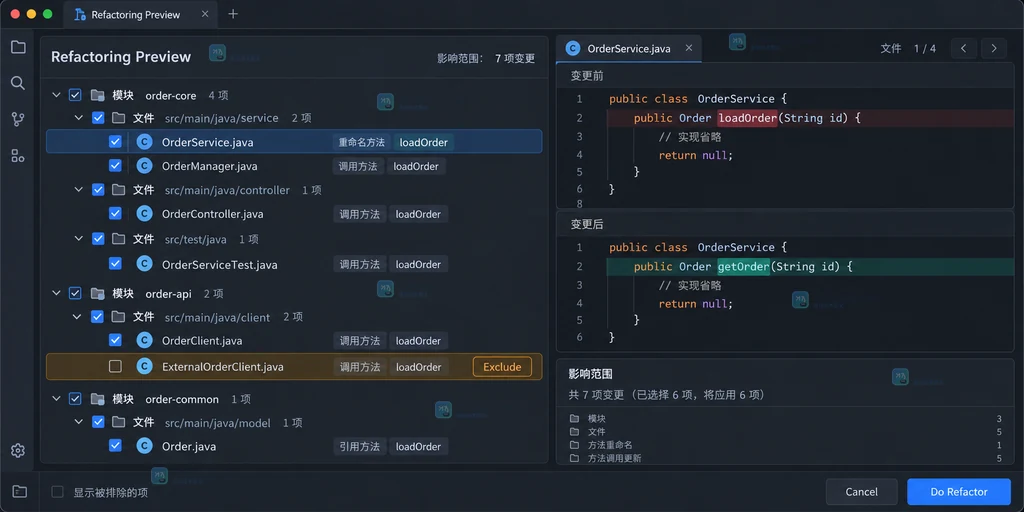Screen dimensions: 1024x512
Task: Click the 方法重命名 summary row
Action: [x=785, y=445]
